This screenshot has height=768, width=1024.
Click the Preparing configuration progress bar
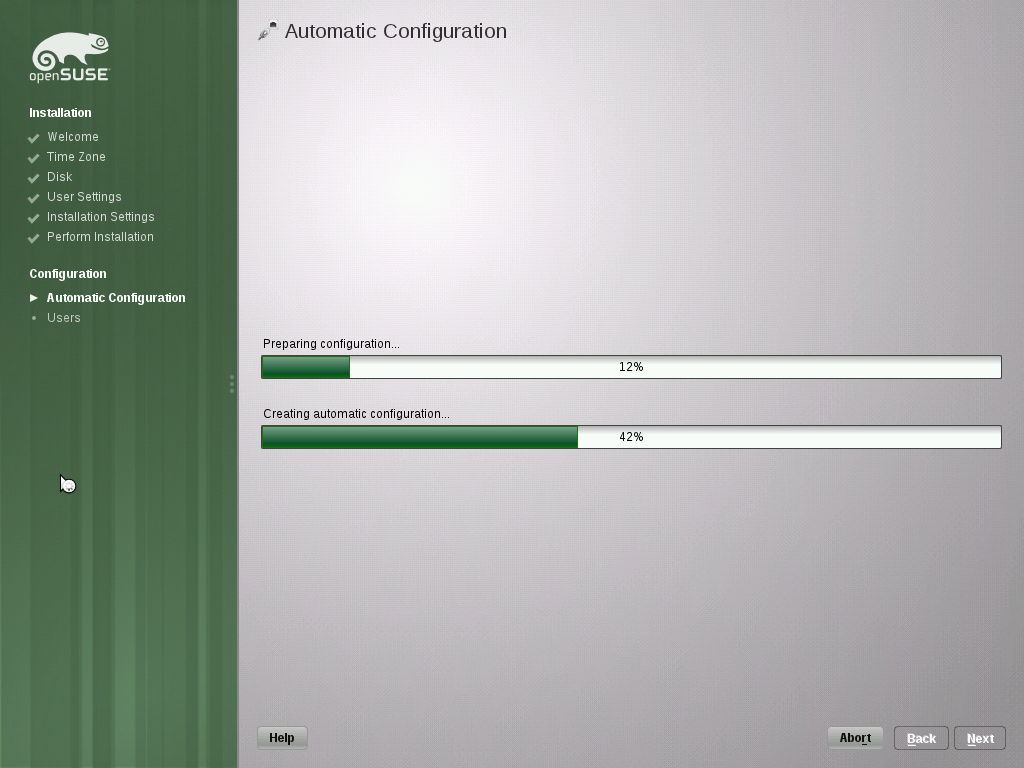[x=630, y=367]
